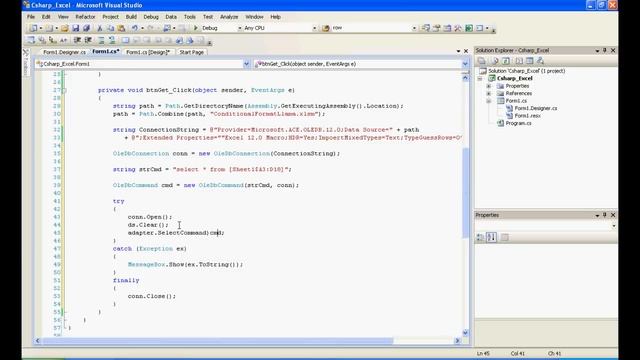Toggle bookmark icon in text editor toolbar
The width and height of the screenshot is (640, 360).
click(125, 40)
